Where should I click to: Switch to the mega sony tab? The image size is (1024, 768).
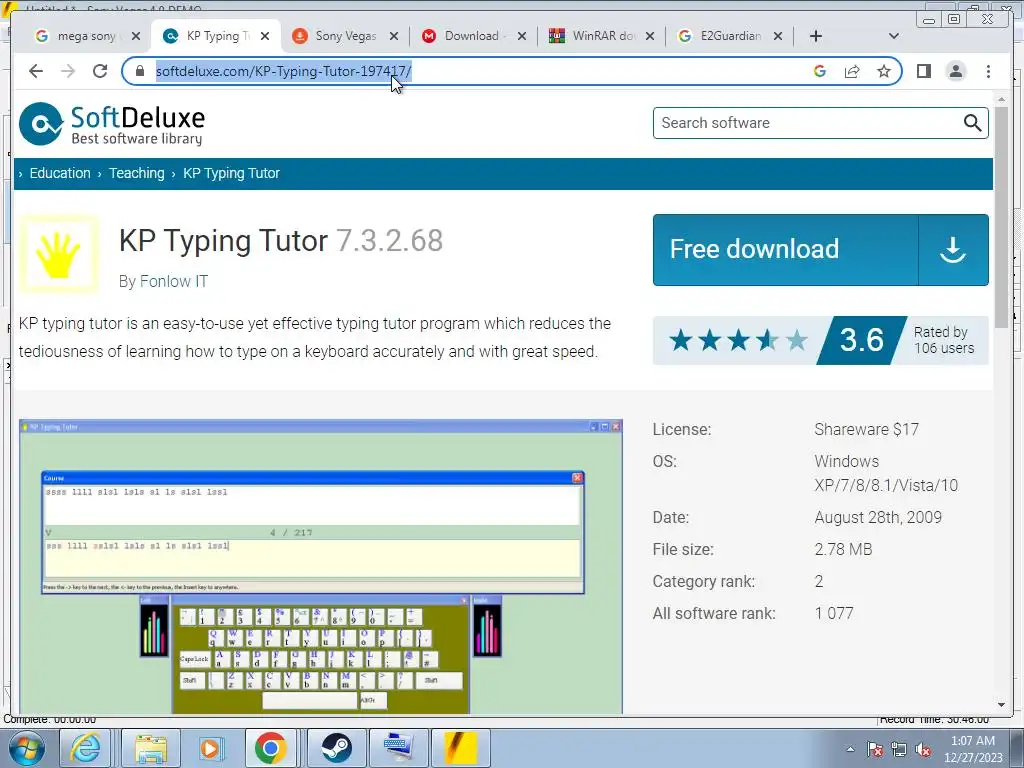coord(77,36)
